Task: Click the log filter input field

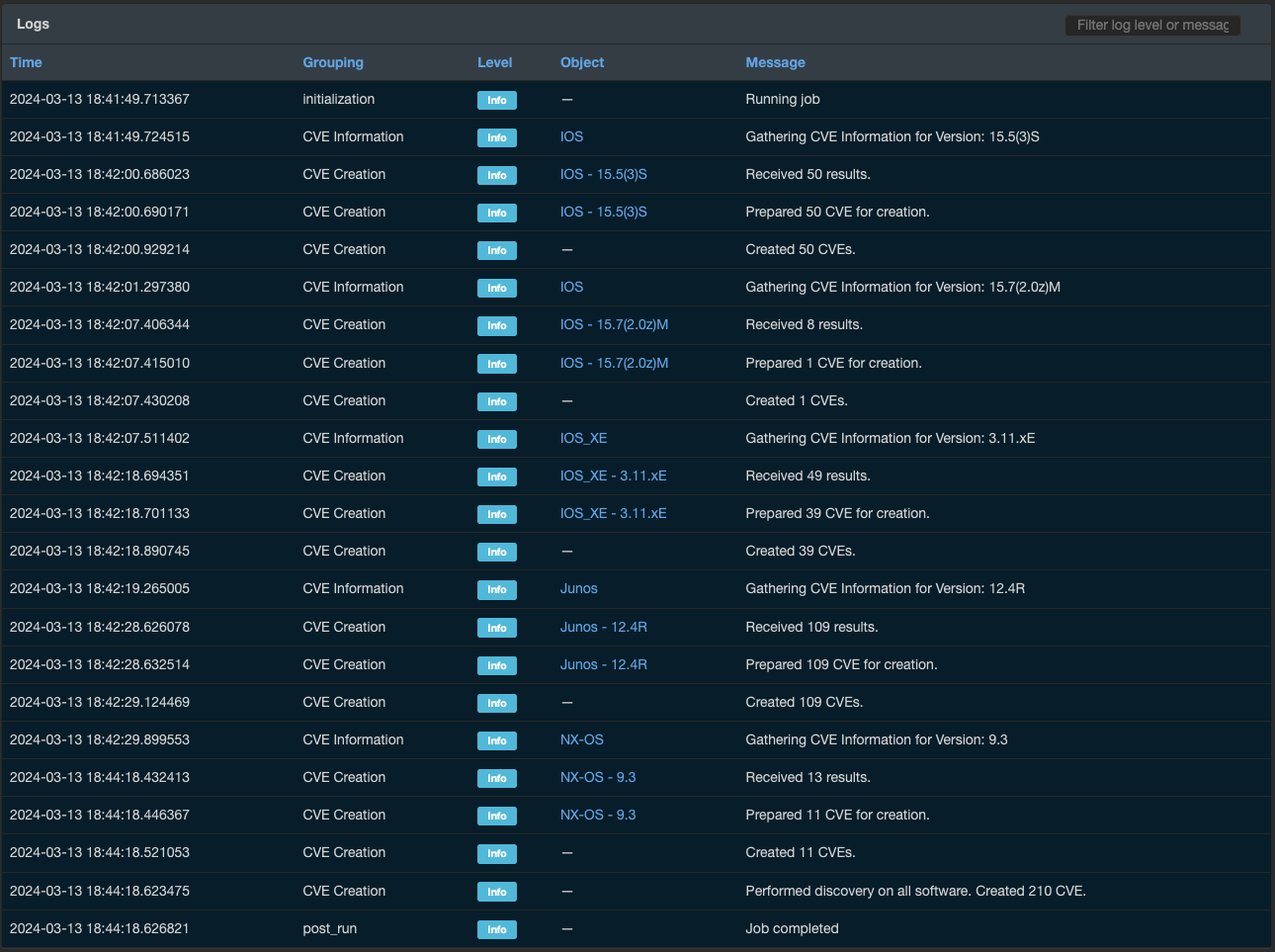Action: click(1151, 25)
